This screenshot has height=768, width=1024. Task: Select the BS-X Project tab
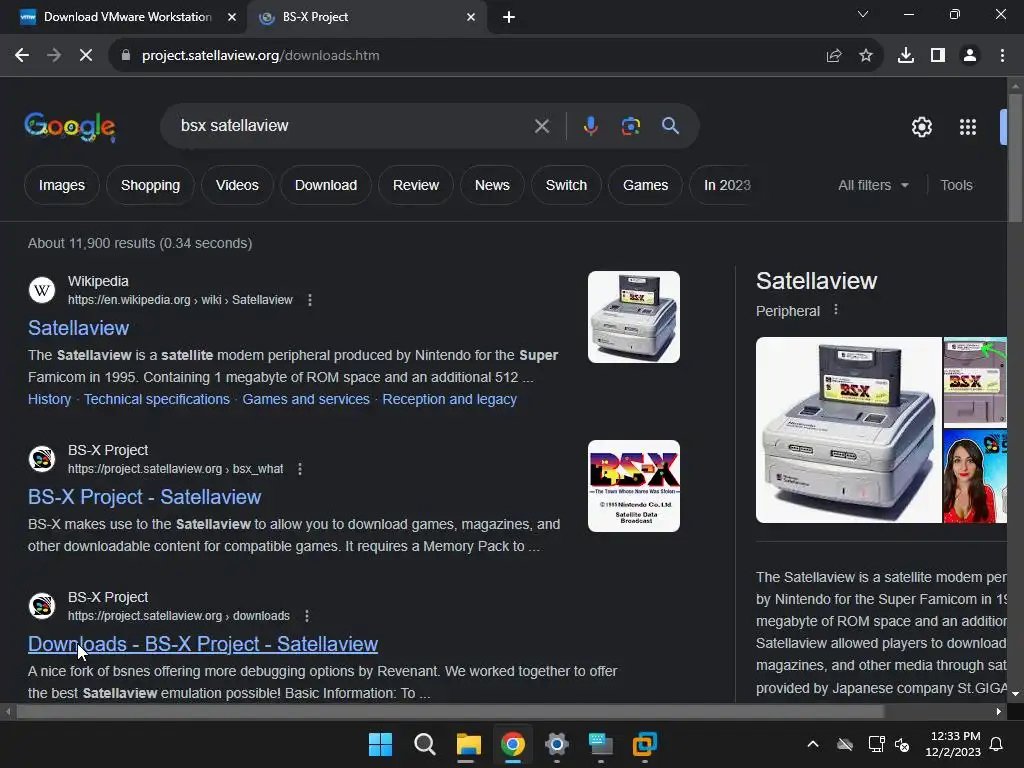point(367,17)
